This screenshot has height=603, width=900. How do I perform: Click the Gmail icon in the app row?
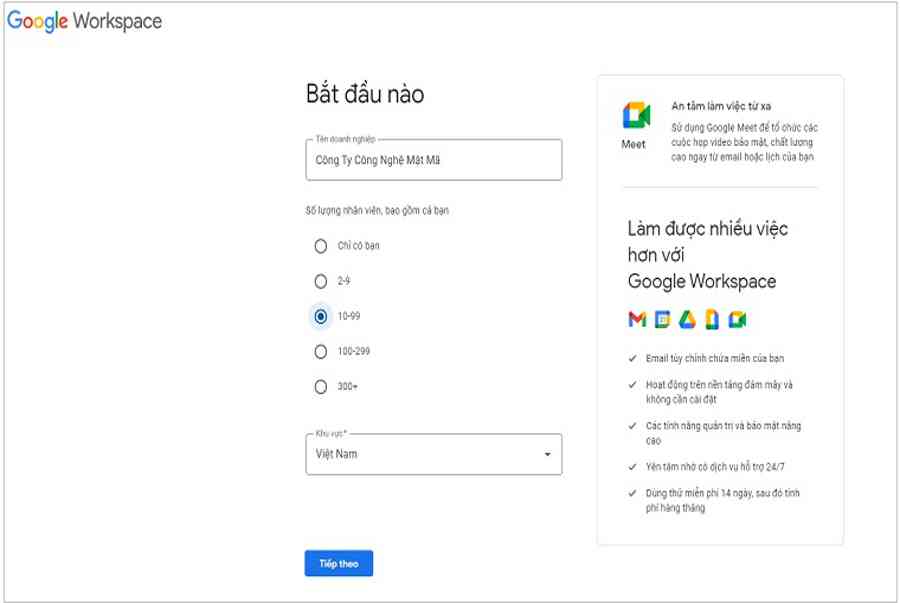pos(637,319)
